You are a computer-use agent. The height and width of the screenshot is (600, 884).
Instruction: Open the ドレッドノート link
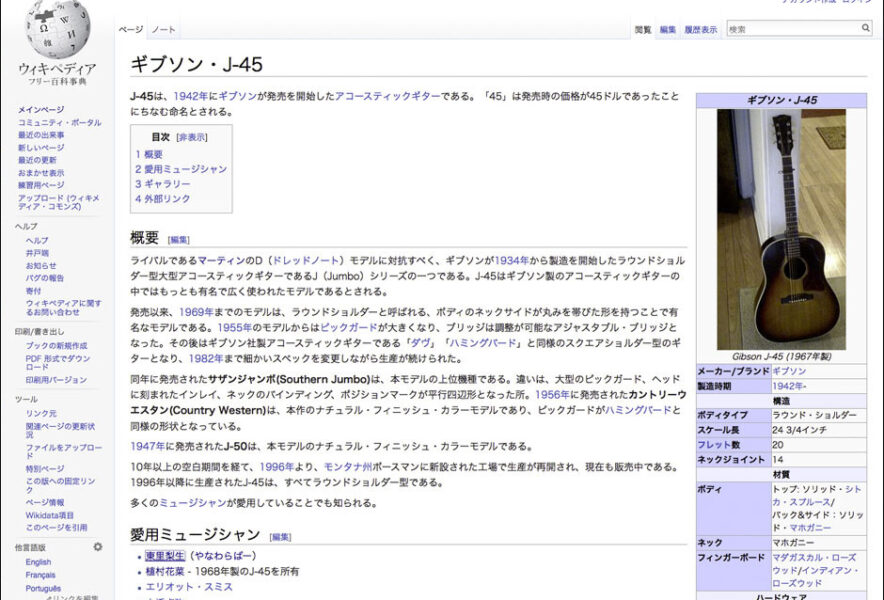coord(306,261)
